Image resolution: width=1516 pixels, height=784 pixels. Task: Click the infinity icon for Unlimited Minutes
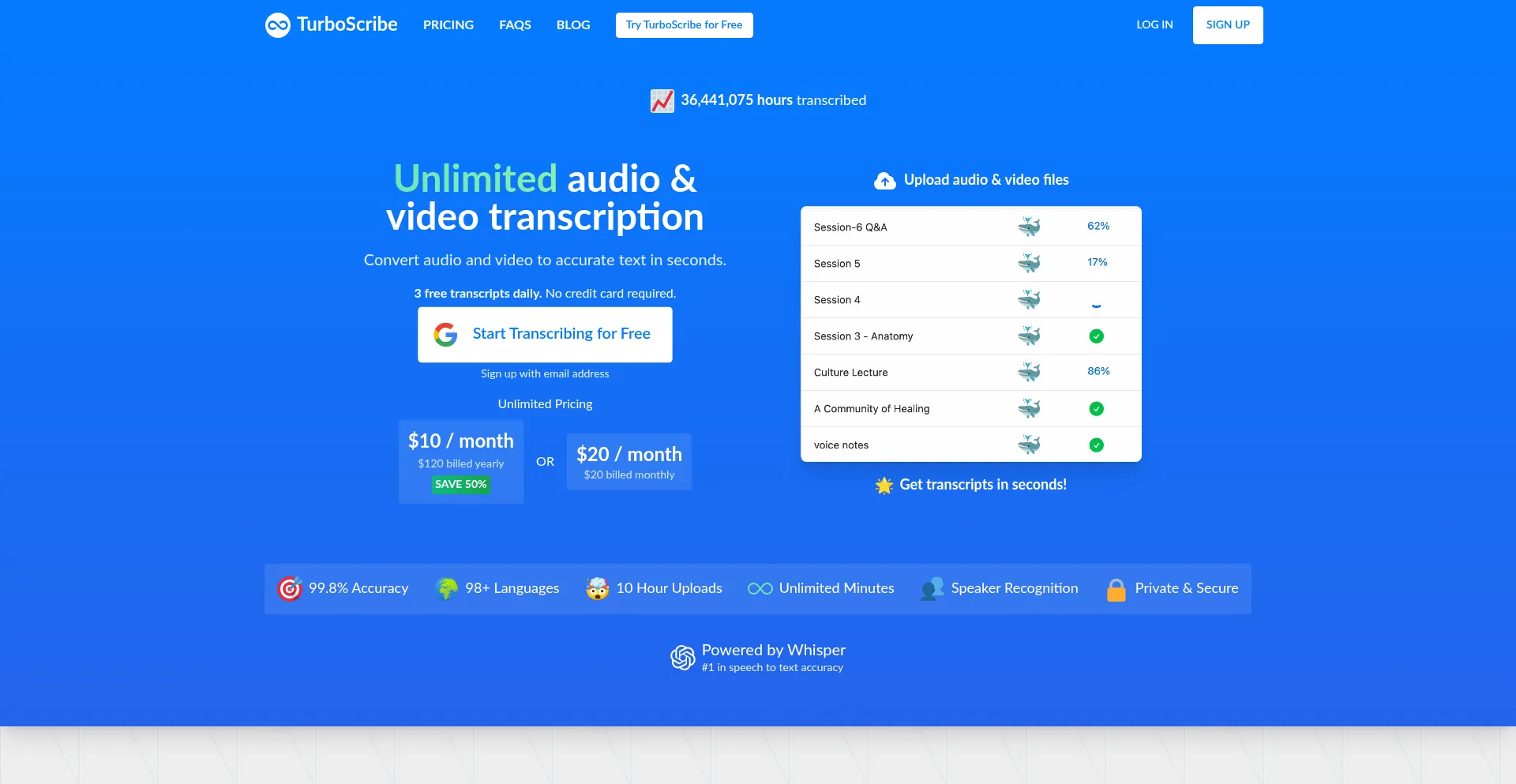click(760, 588)
